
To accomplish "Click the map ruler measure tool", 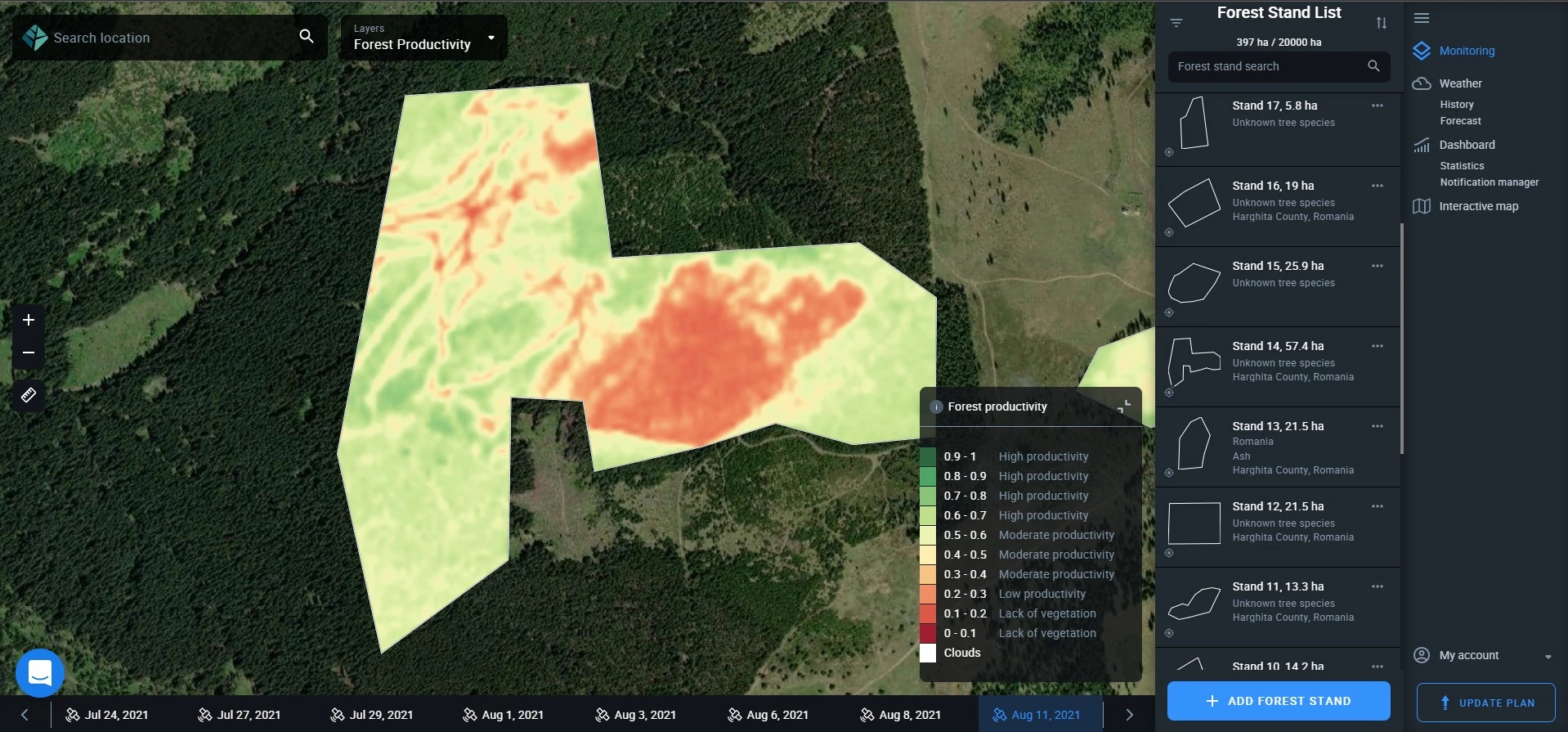I will 29,395.
